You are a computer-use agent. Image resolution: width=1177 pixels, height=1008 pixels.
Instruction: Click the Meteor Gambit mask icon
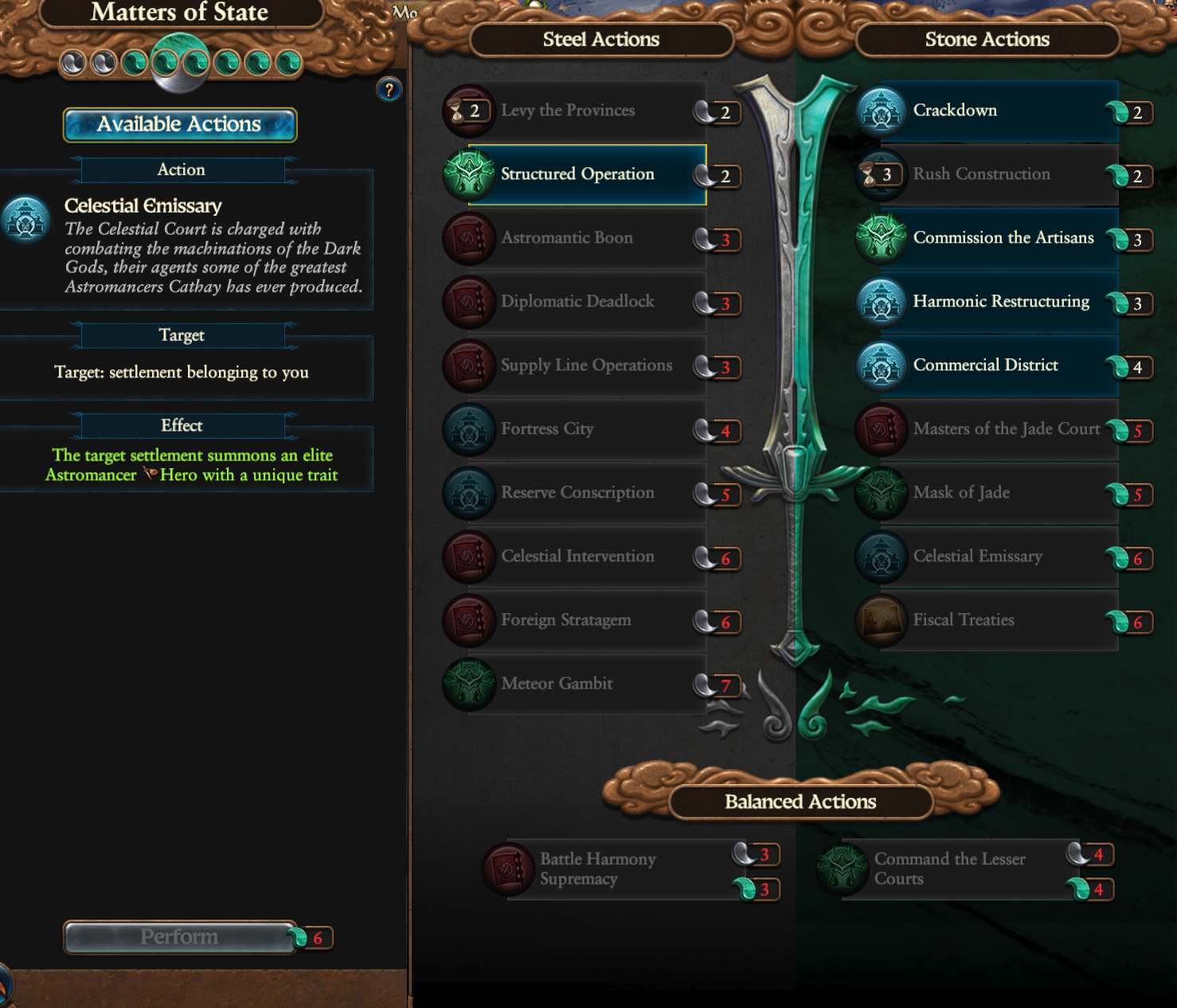pyautogui.click(x=470, y=684)
